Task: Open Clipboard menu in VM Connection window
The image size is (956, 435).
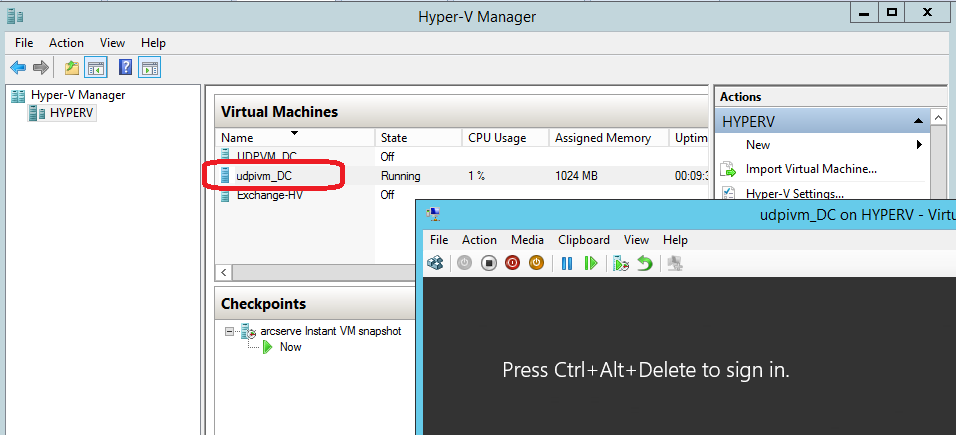Action: 584,240
